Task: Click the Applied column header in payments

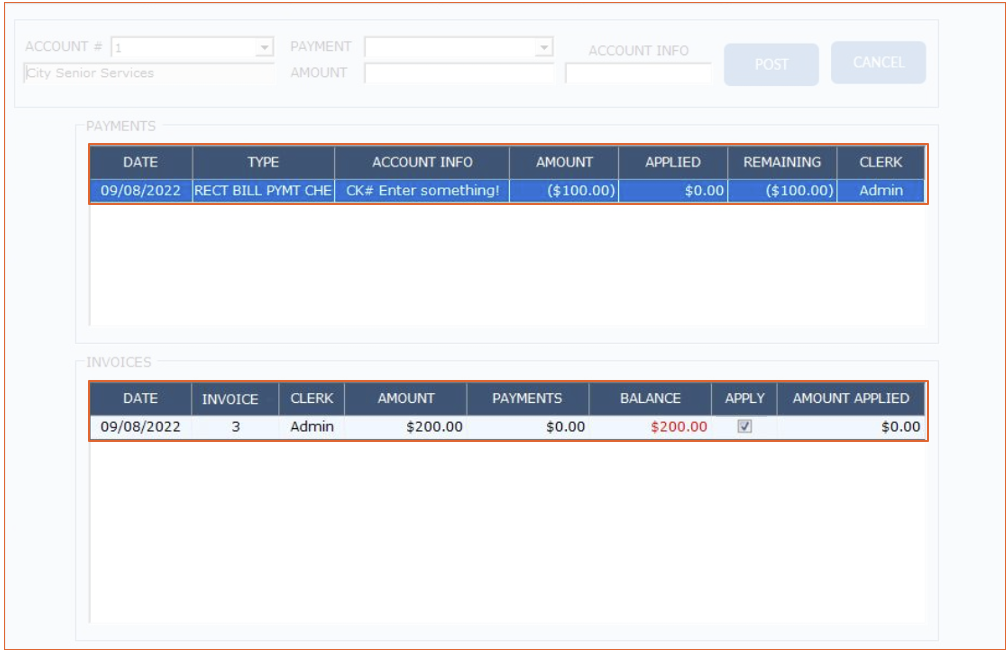Action: coord(672,162)
